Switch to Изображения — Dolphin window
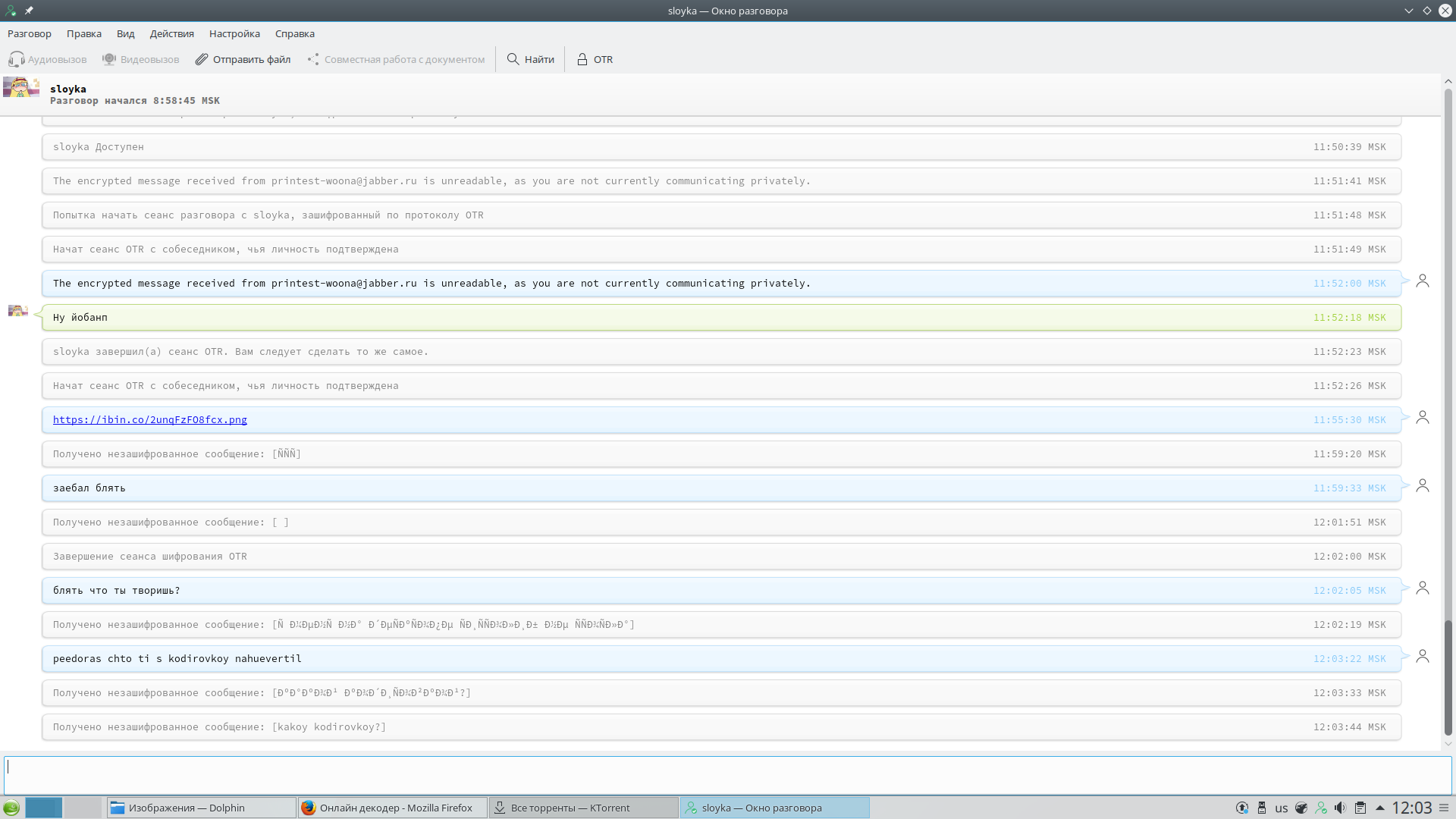 202,808
